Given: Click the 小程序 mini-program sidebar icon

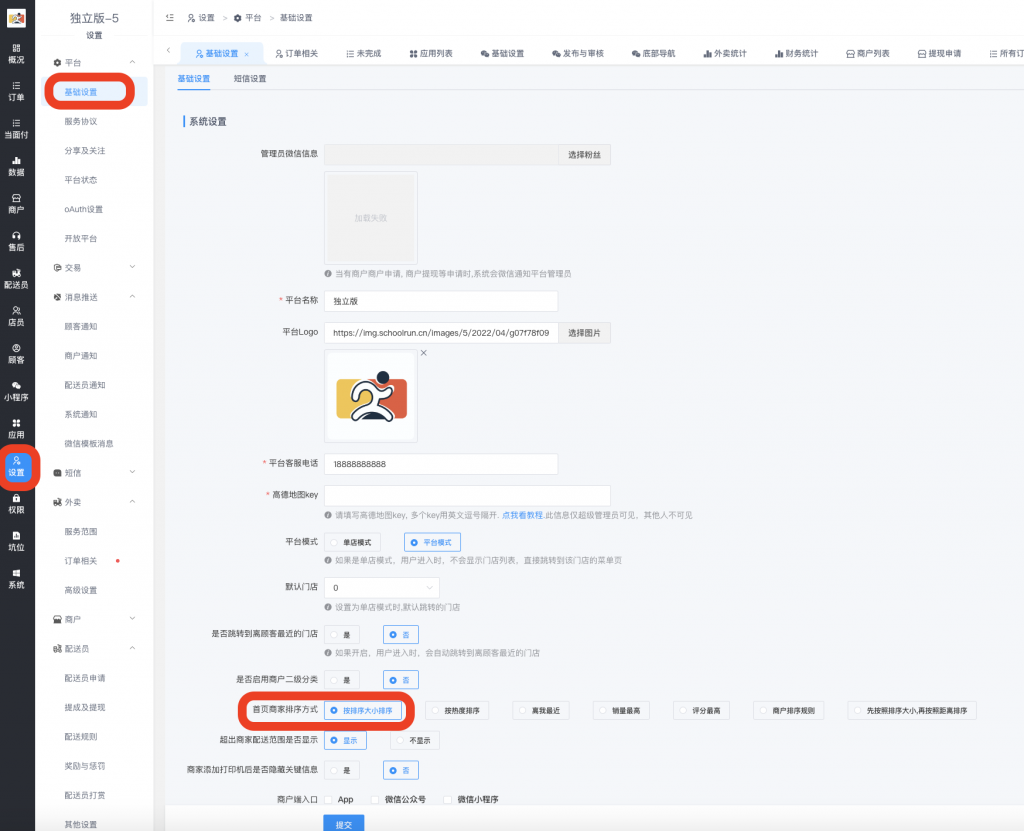Looking at the screenshot, I should pos(16,390).
